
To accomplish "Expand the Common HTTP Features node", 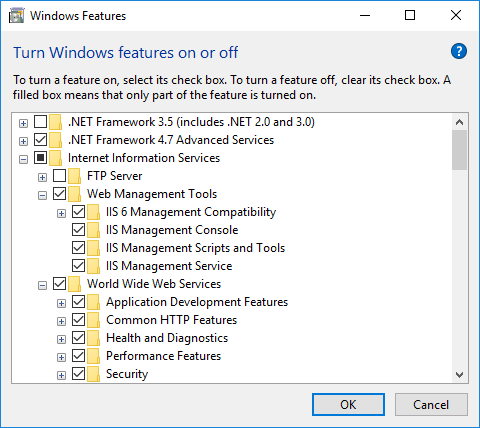I will [61, 322].
